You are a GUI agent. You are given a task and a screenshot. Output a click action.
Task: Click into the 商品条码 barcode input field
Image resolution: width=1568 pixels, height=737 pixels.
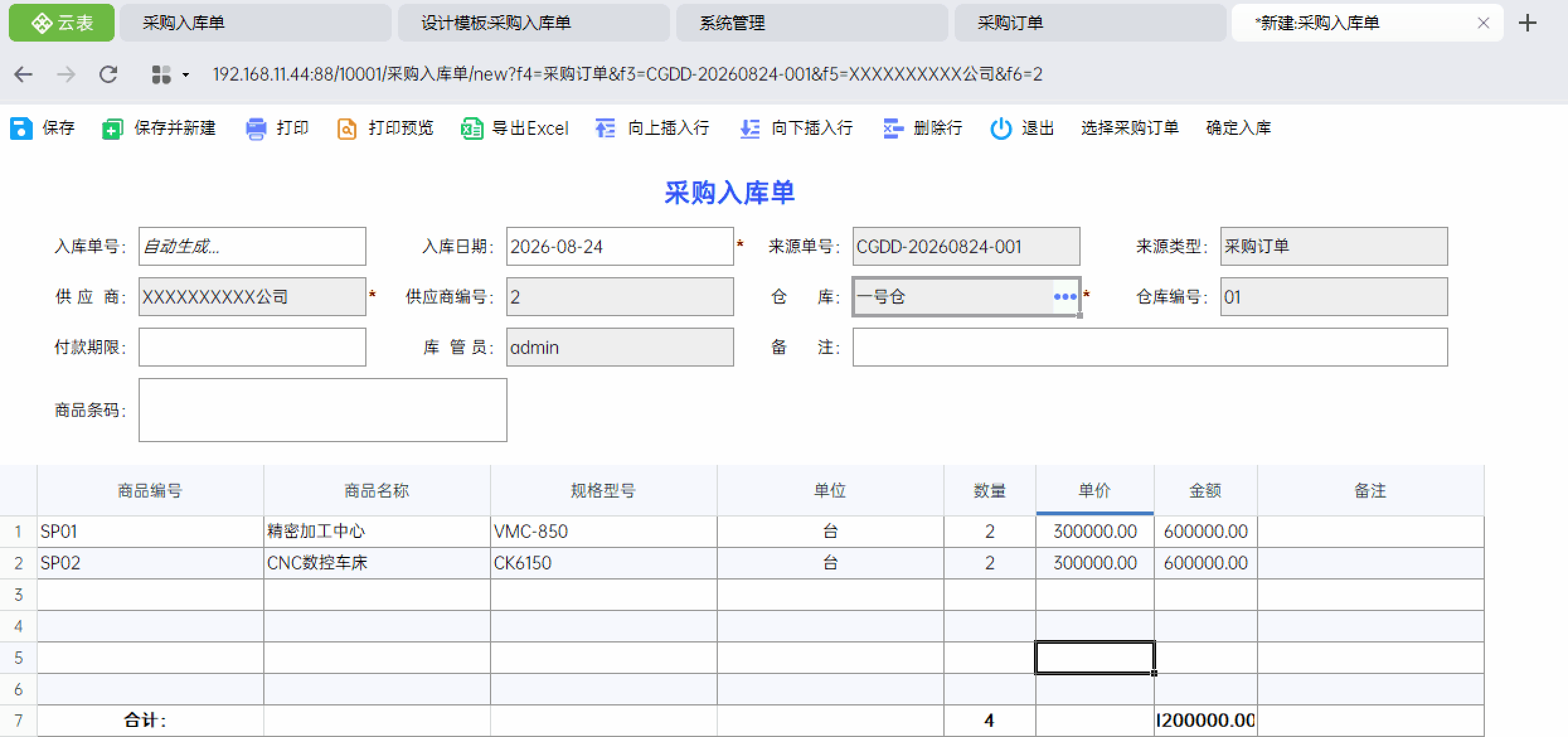click(x=322, y=410)
